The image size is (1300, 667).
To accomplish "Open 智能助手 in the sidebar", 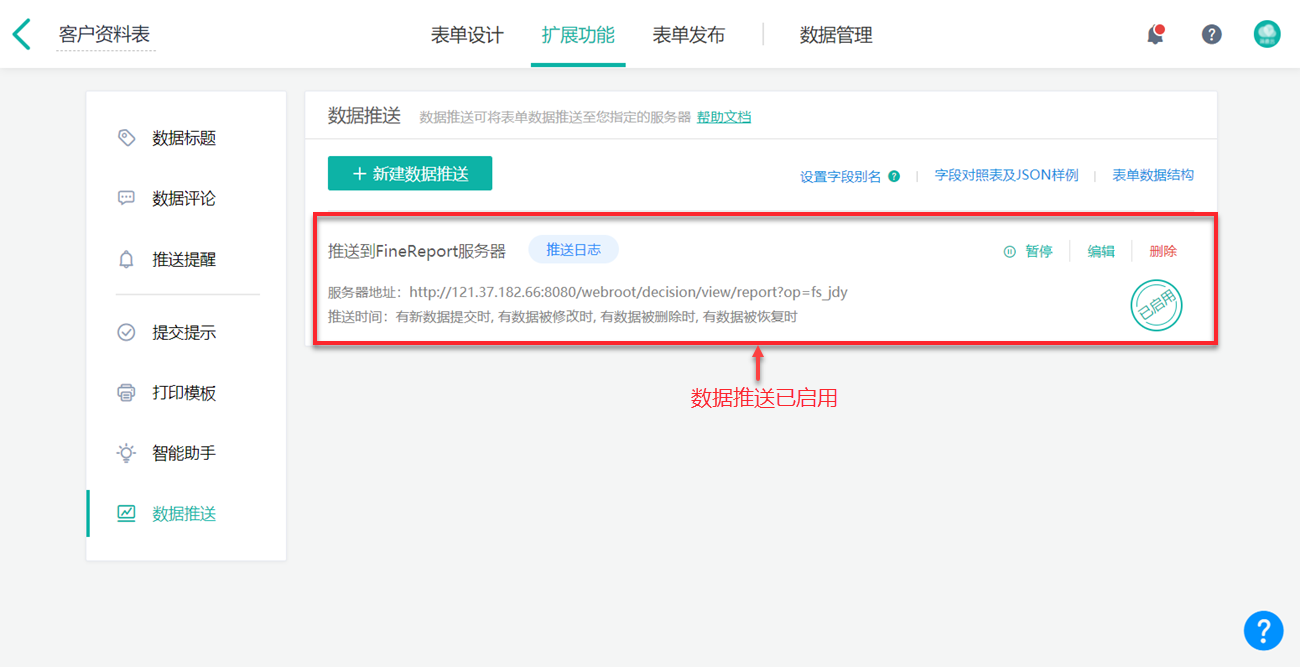I will click(186, 453).
